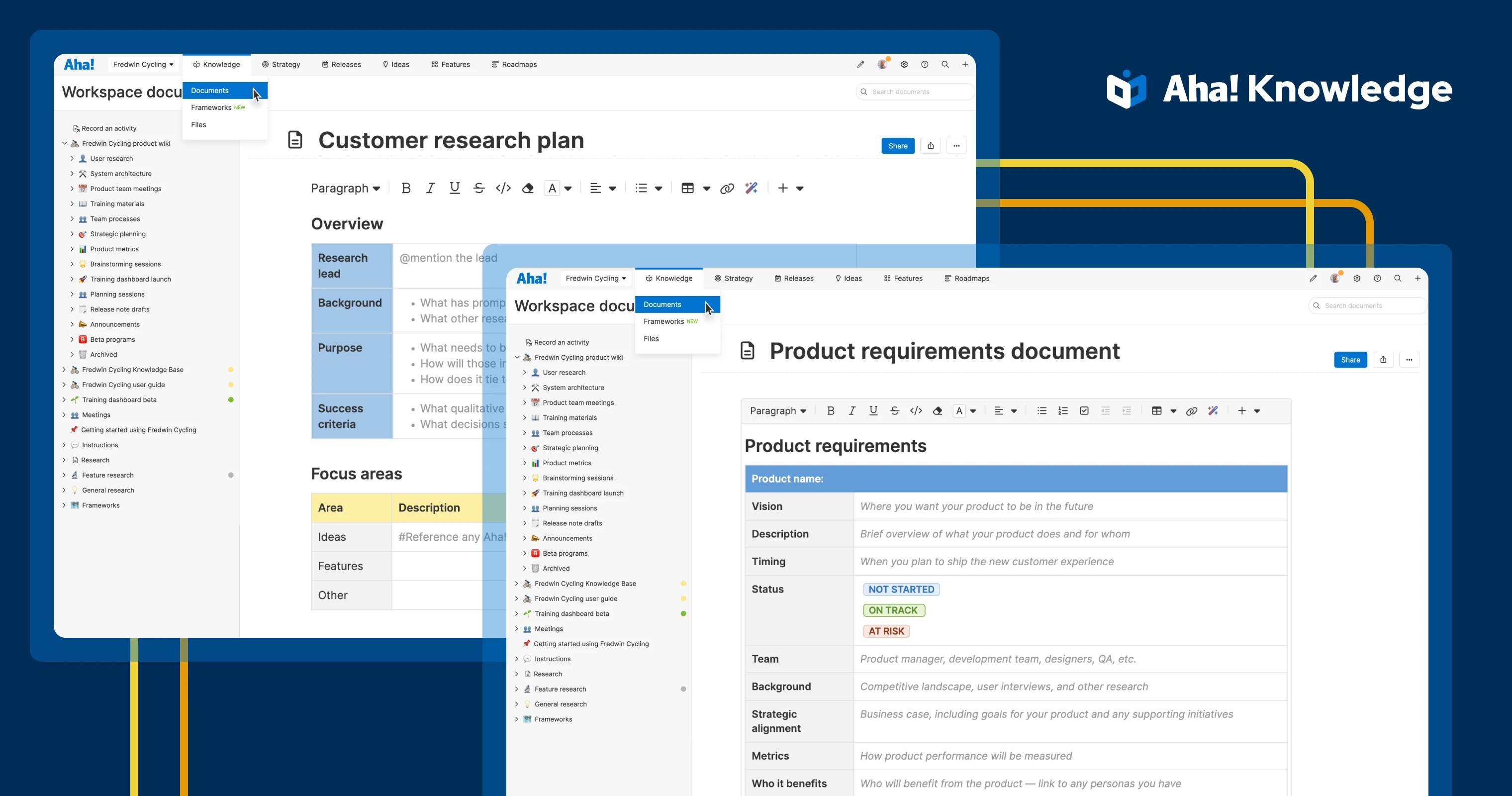Open the Fredwin Cycling workspace selector

[x=142, y=65]
